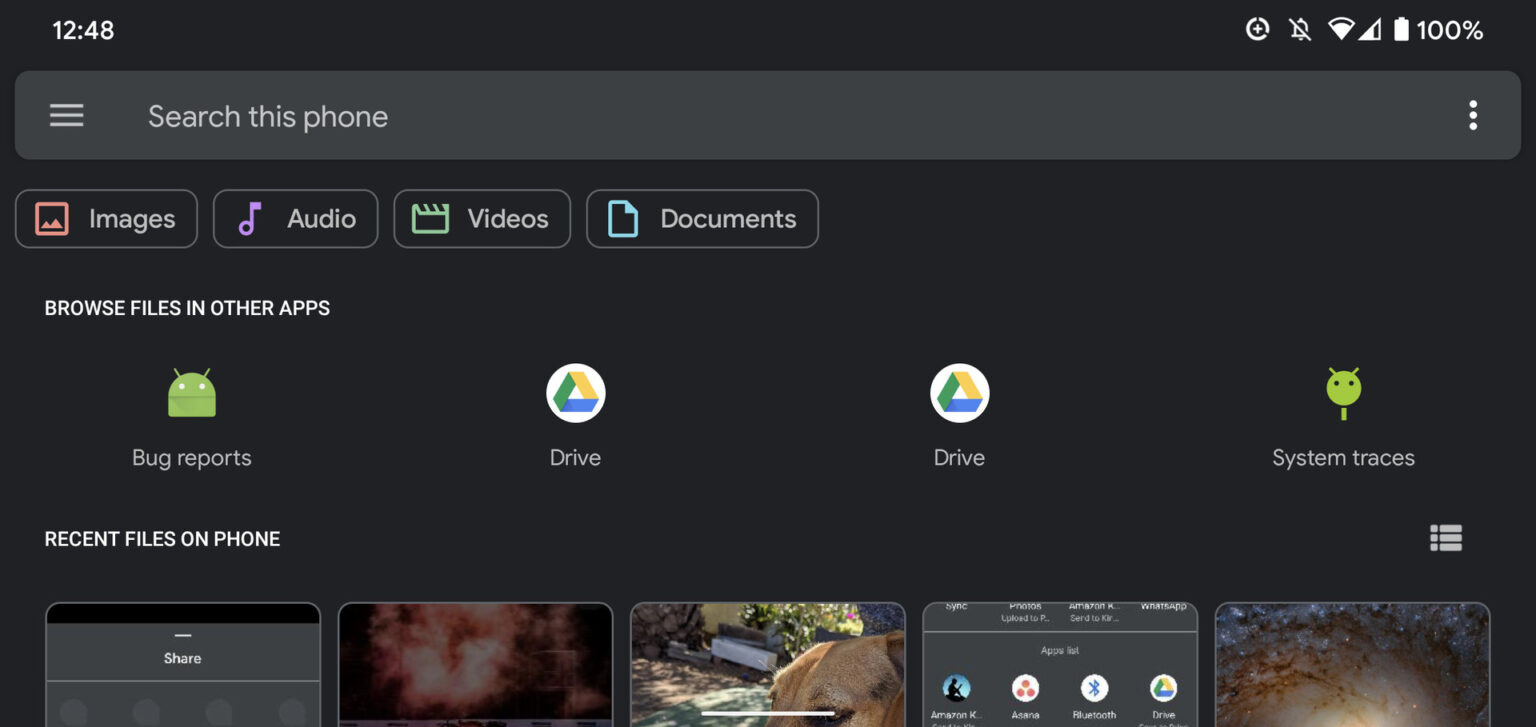Select the Audio filter chip
1536x727 pixels.
click(296, 219)
